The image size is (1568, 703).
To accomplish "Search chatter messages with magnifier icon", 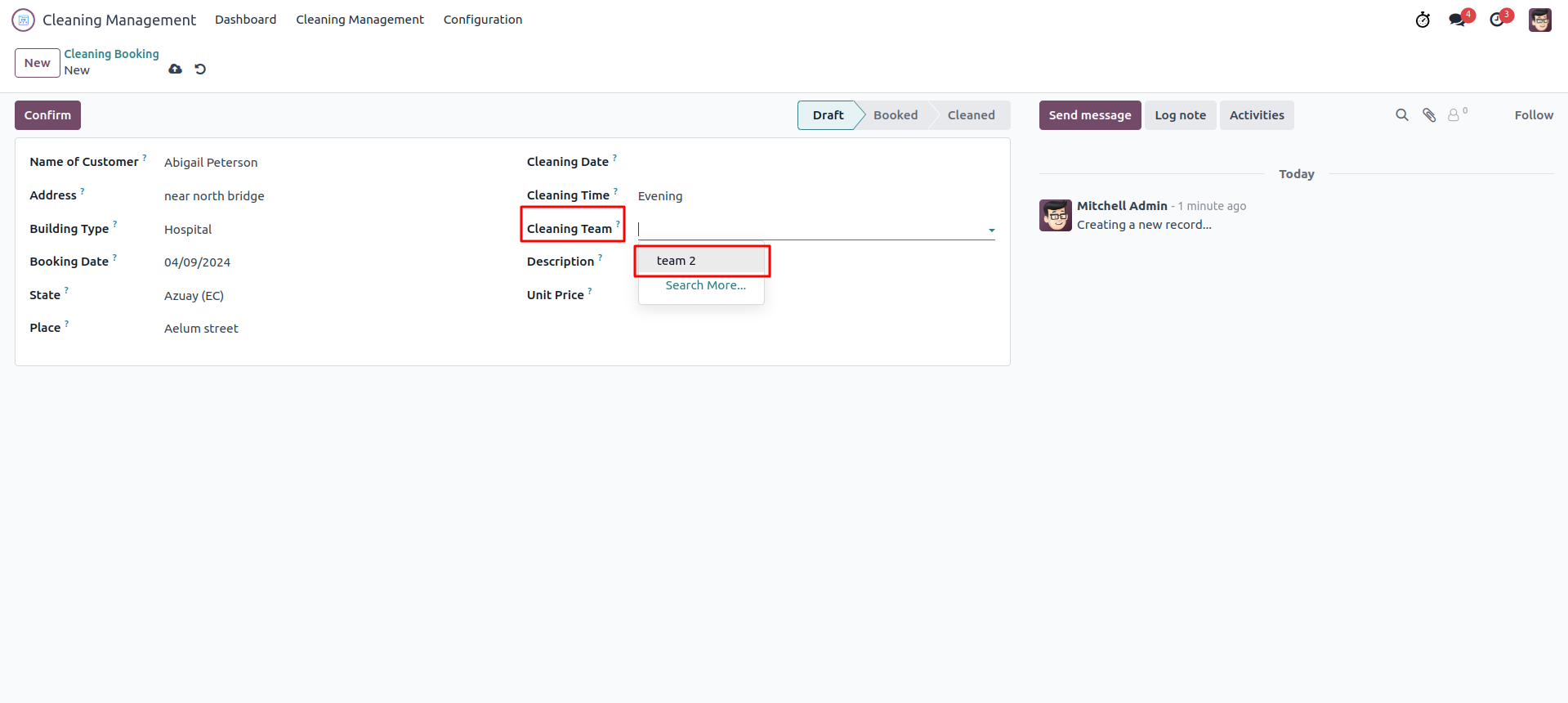I will [x=1402, y=115].
